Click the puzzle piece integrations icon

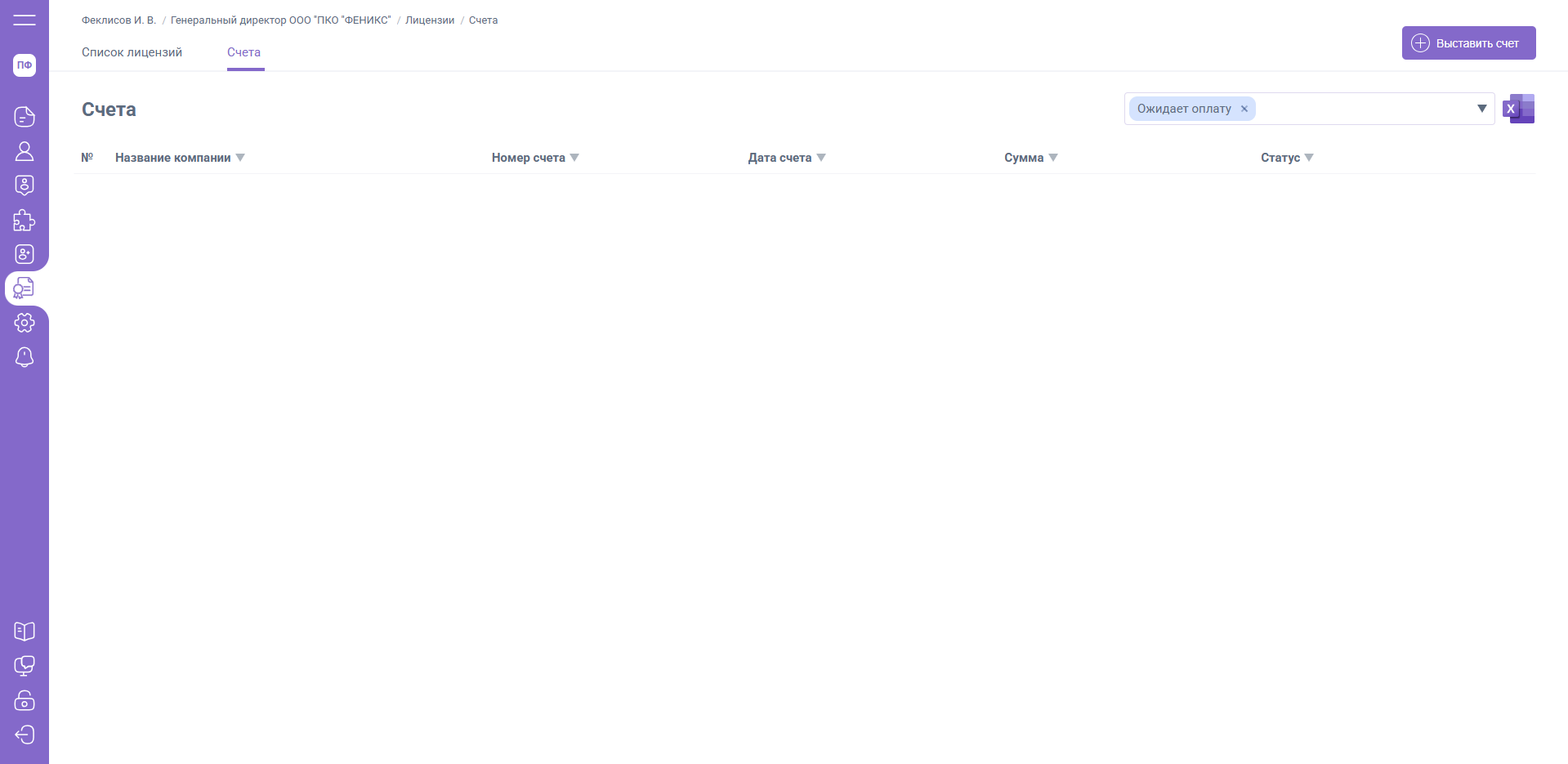pyautogui.click(x=25, y=221)
